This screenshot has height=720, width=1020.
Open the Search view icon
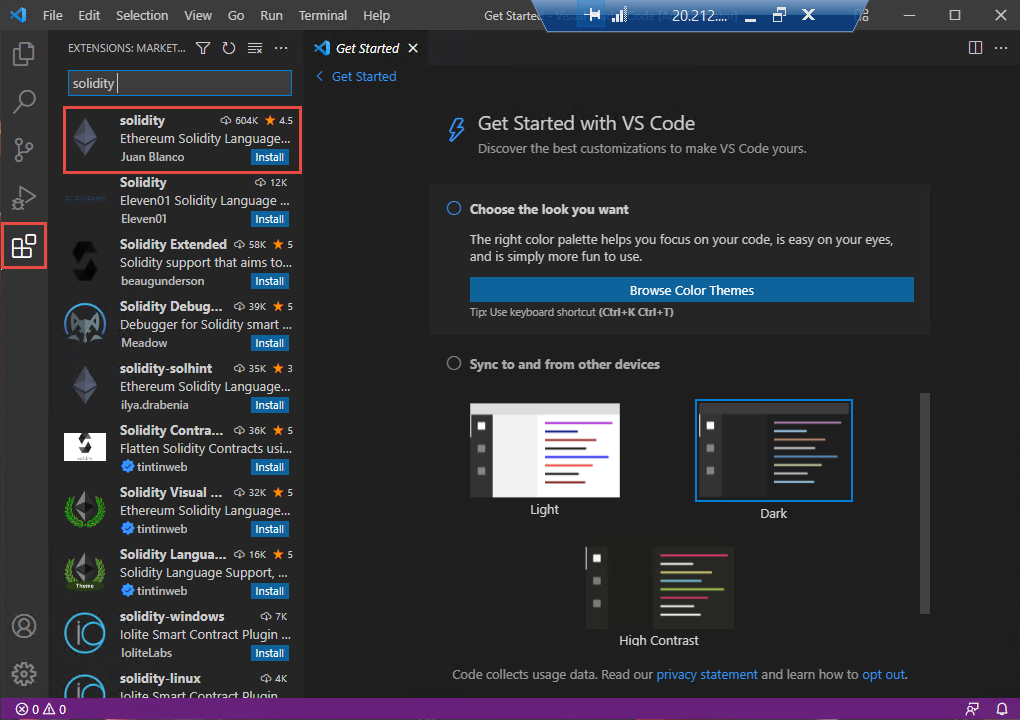[24, 101]
